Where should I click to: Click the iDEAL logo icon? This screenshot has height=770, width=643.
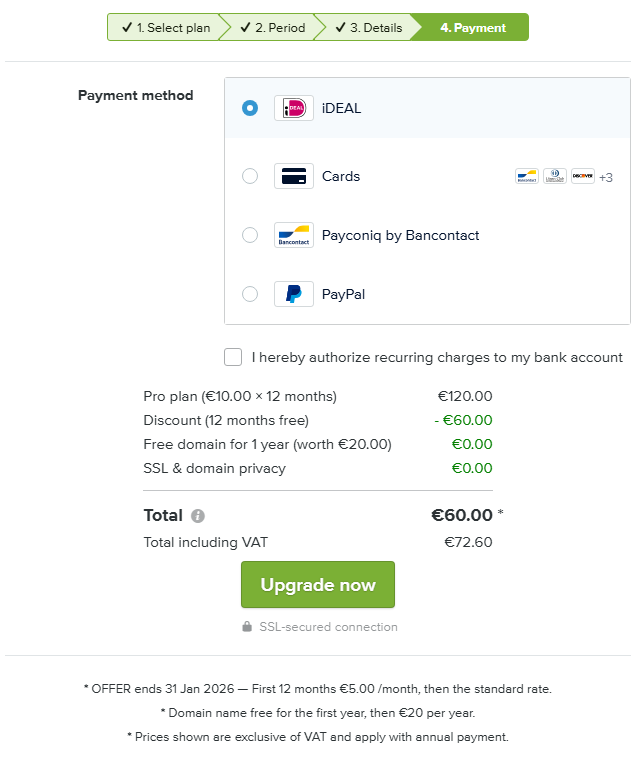coord(294,108)
